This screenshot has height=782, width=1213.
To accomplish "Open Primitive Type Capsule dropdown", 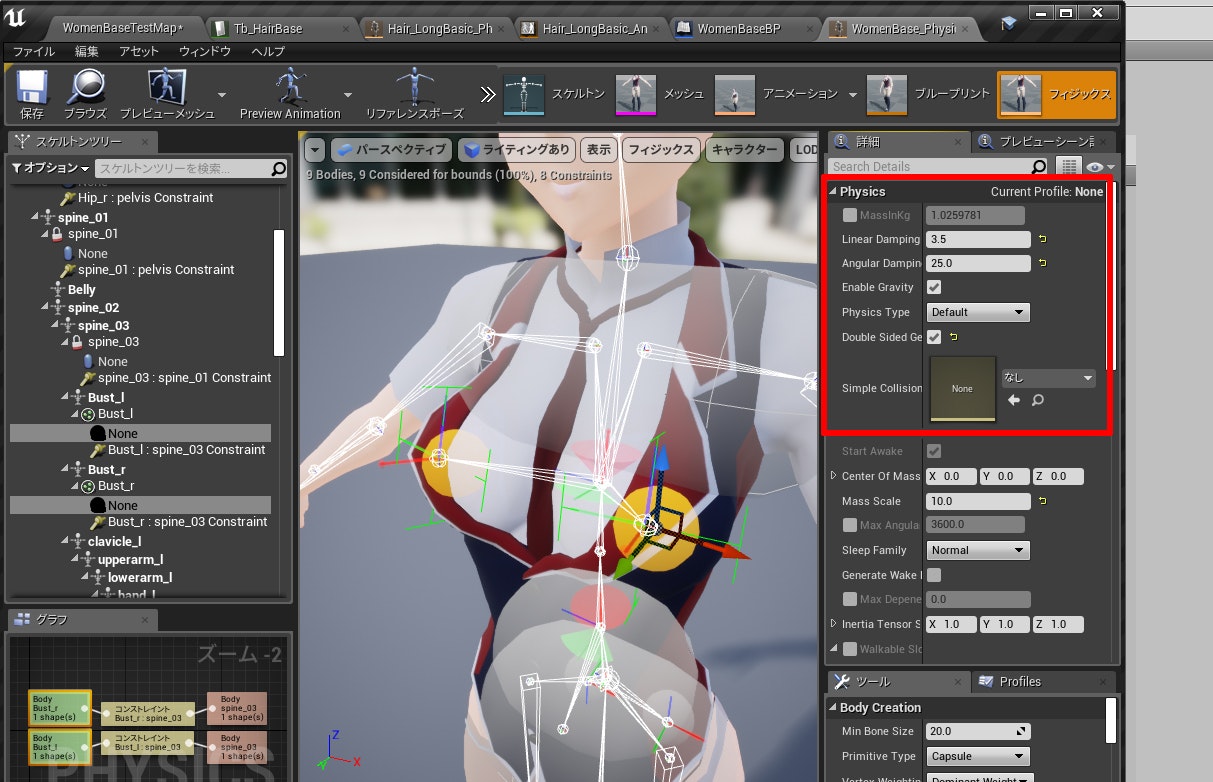I will (978, 756).
